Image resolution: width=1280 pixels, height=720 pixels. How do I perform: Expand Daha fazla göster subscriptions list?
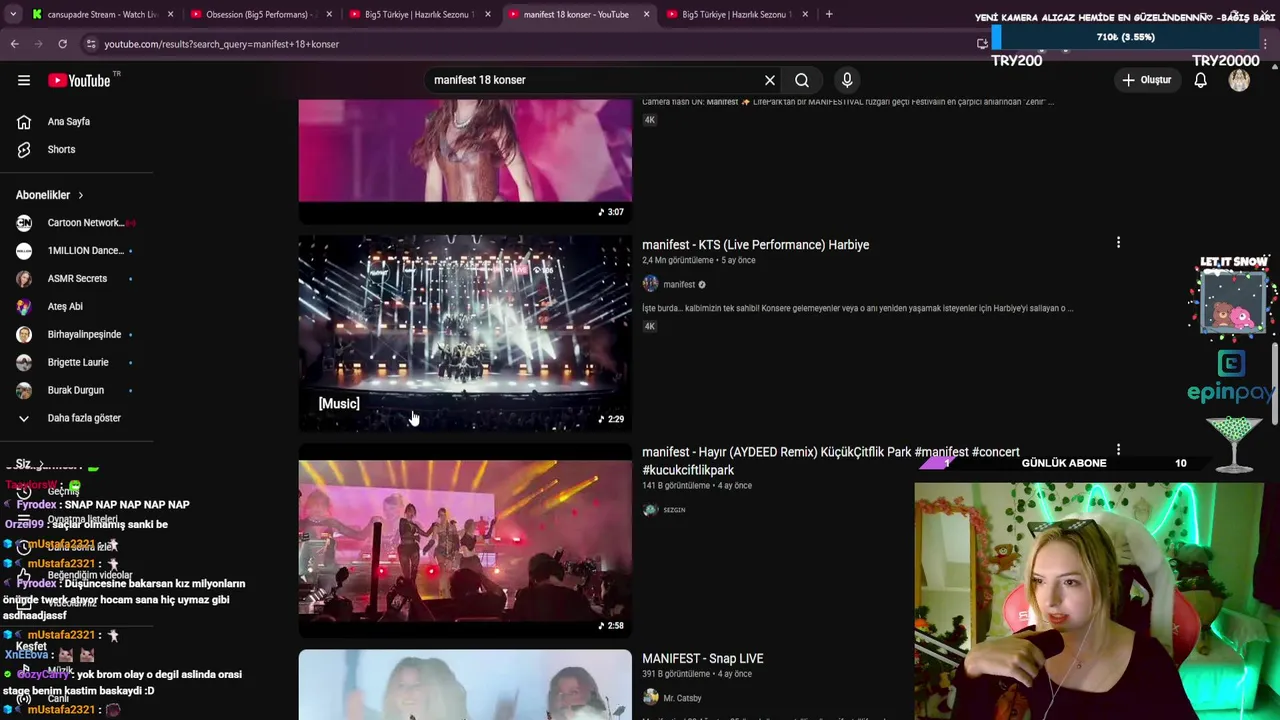pos(68,418)
